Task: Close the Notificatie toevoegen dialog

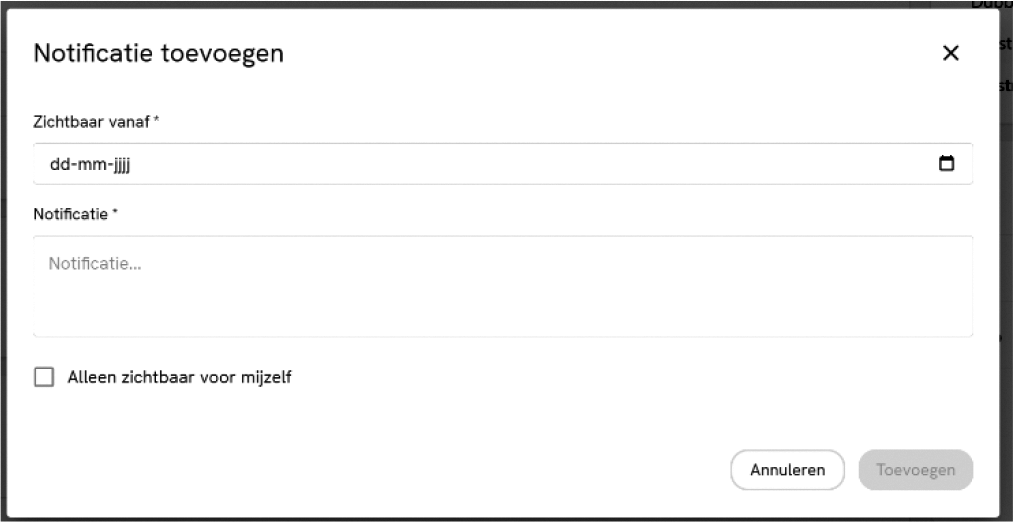Action: [950, 54]
